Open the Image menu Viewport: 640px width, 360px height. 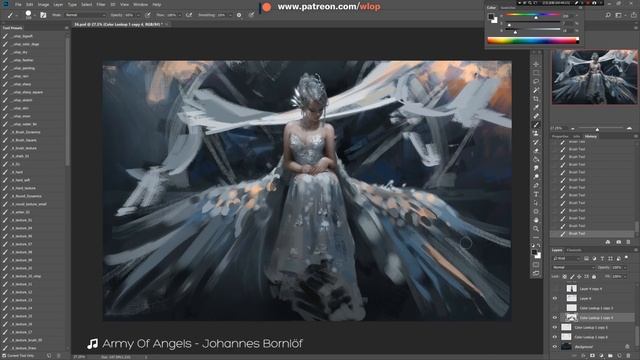pyautogui.click(x=43, y=4)
